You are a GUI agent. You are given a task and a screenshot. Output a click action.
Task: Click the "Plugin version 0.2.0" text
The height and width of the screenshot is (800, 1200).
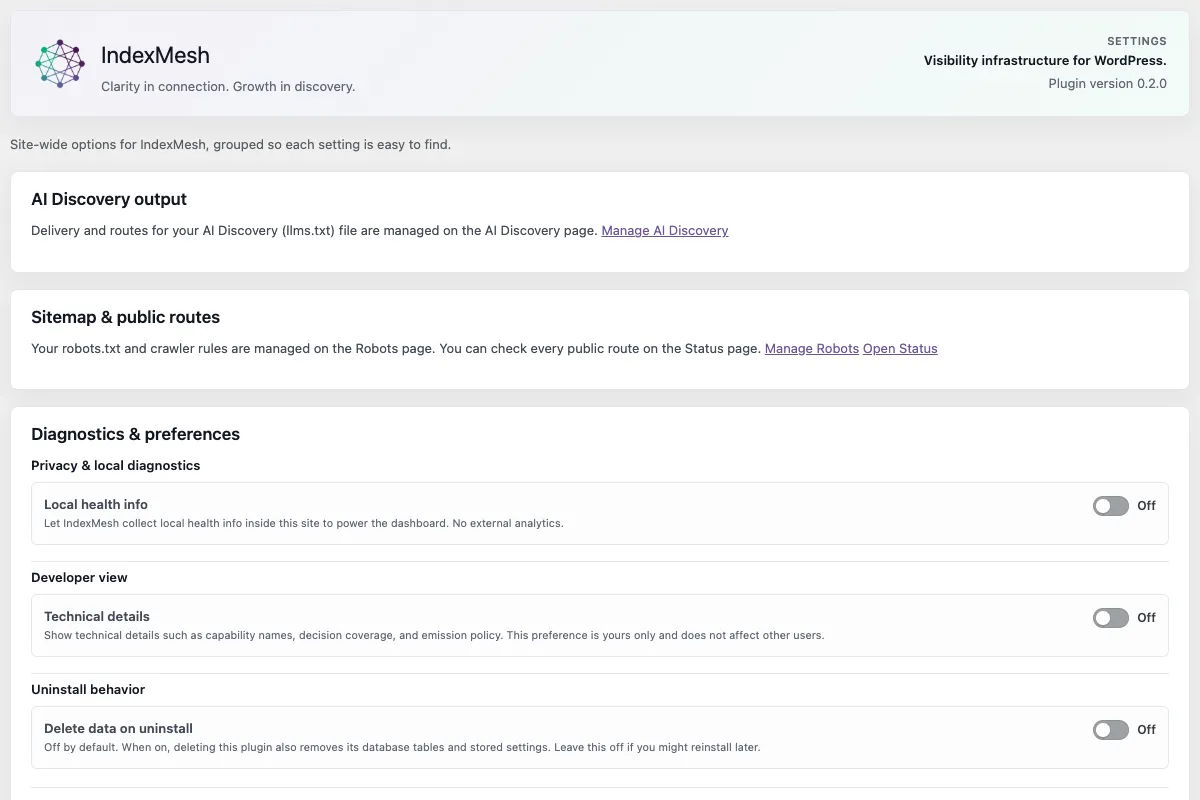tap(1107, 84)
